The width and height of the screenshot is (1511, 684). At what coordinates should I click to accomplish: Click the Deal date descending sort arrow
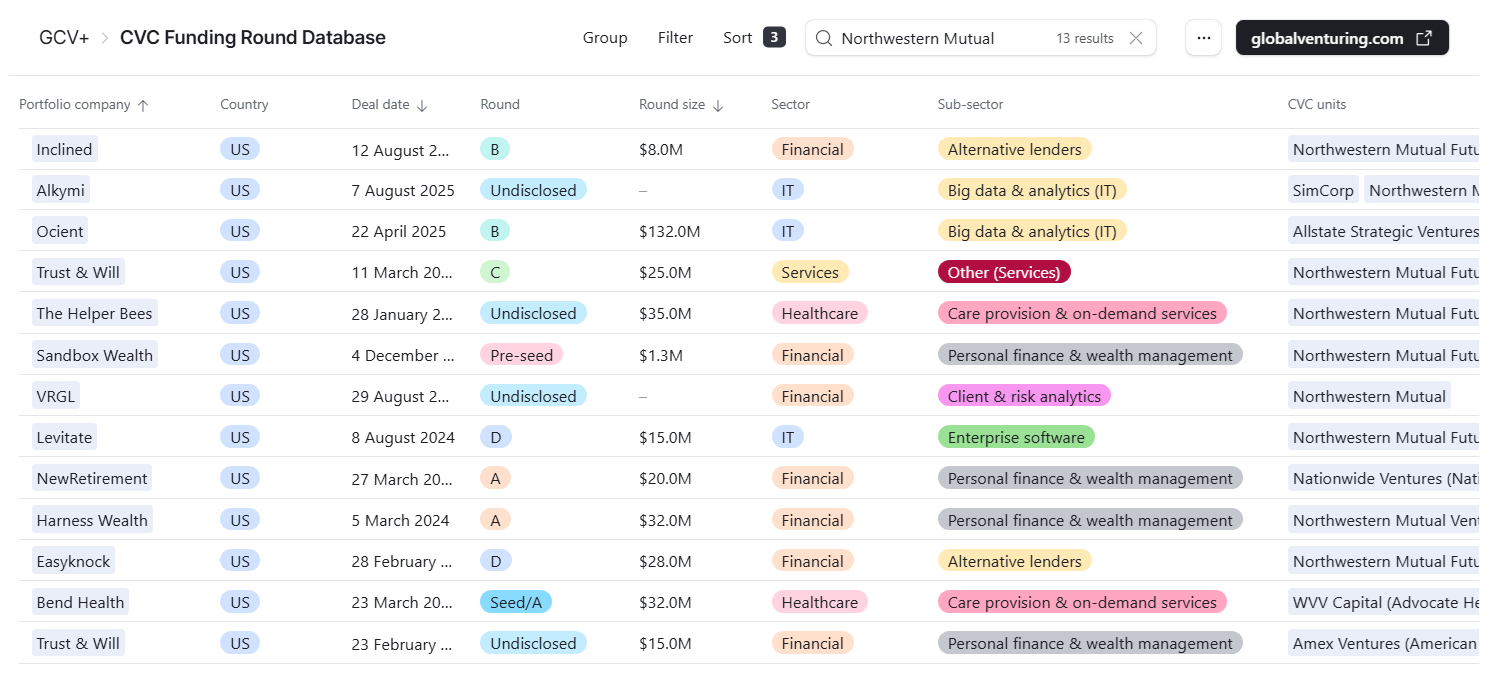[x=422, y=105]
